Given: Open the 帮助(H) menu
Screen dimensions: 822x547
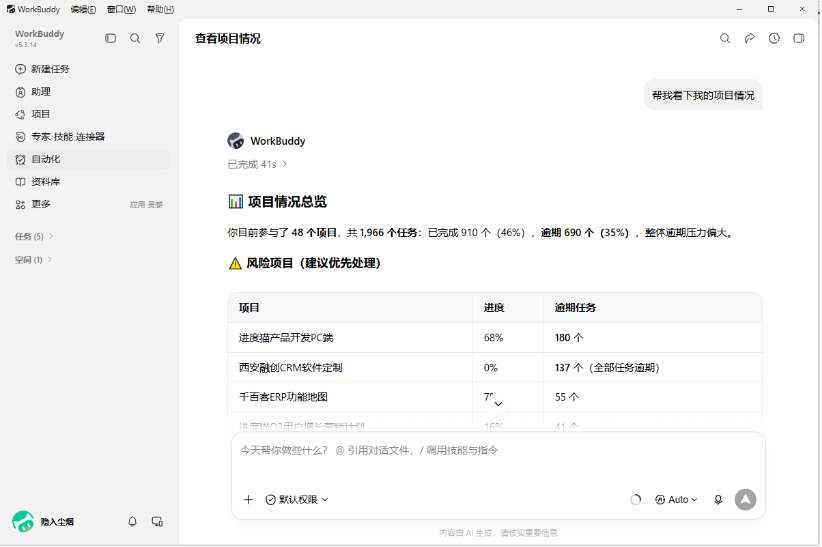Looking at the screenshot, I should 160,9.
